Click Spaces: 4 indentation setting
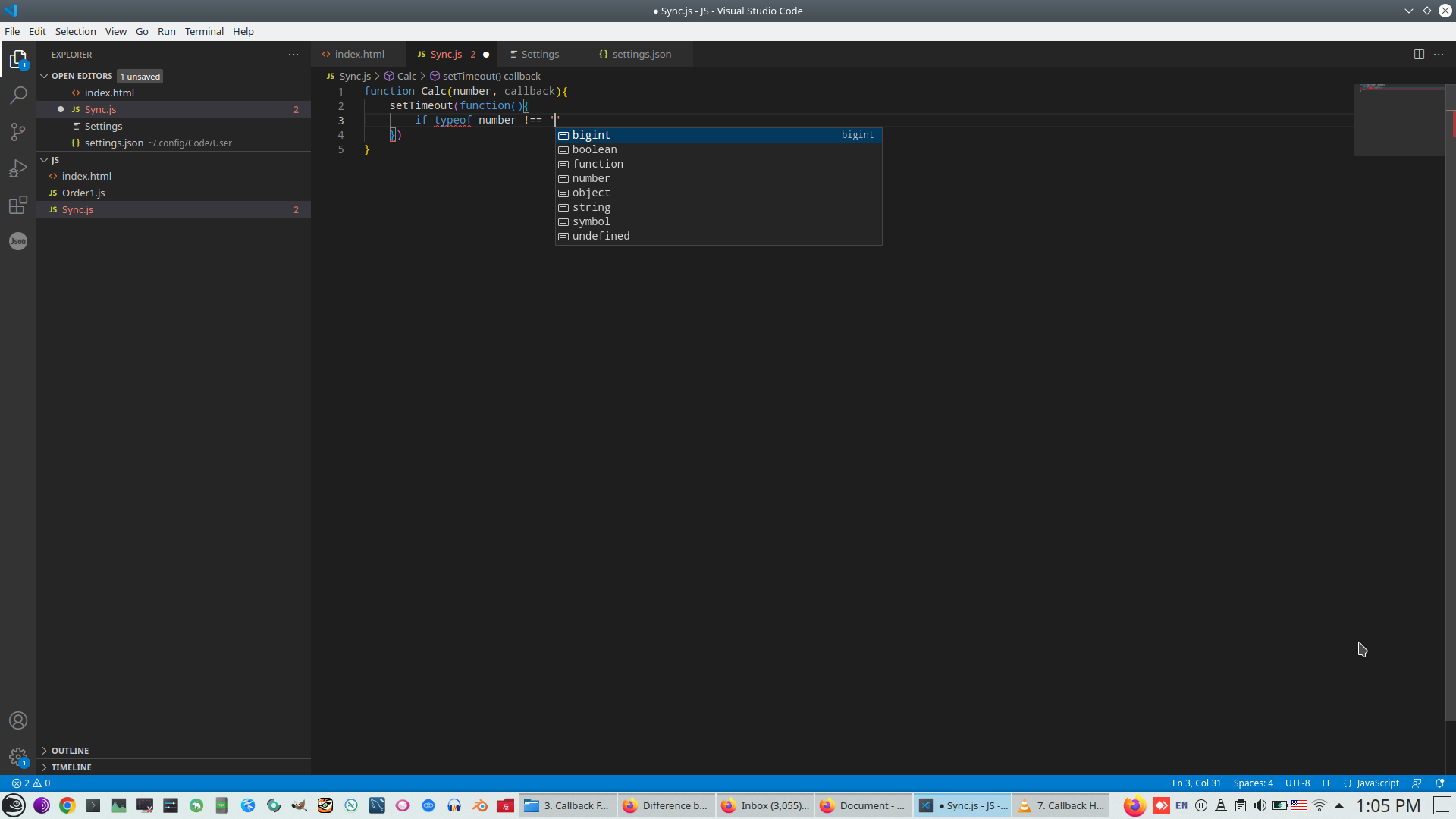 coord(1253,783)
